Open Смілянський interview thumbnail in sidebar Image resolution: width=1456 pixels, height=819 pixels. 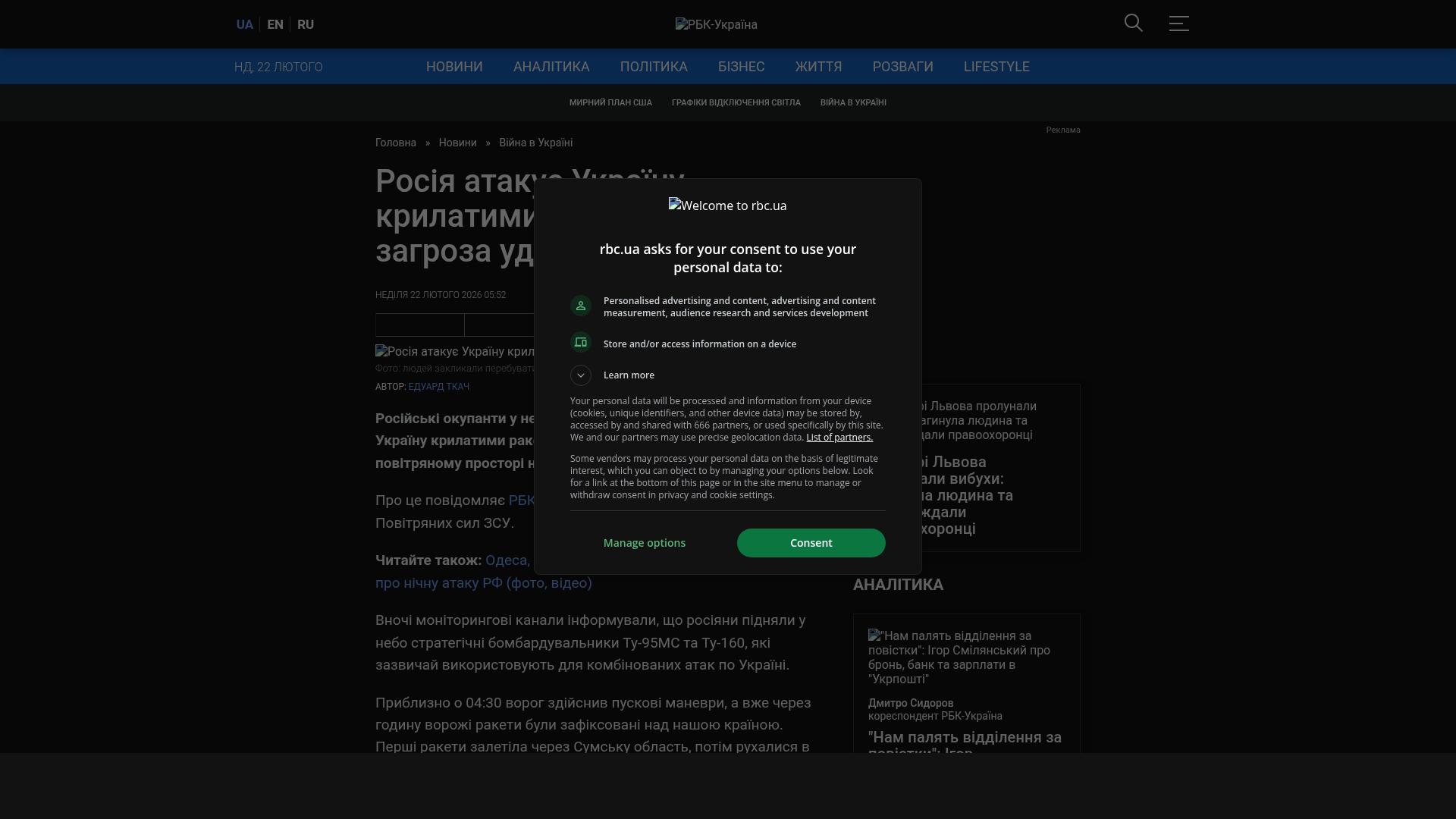click(959, 657)
